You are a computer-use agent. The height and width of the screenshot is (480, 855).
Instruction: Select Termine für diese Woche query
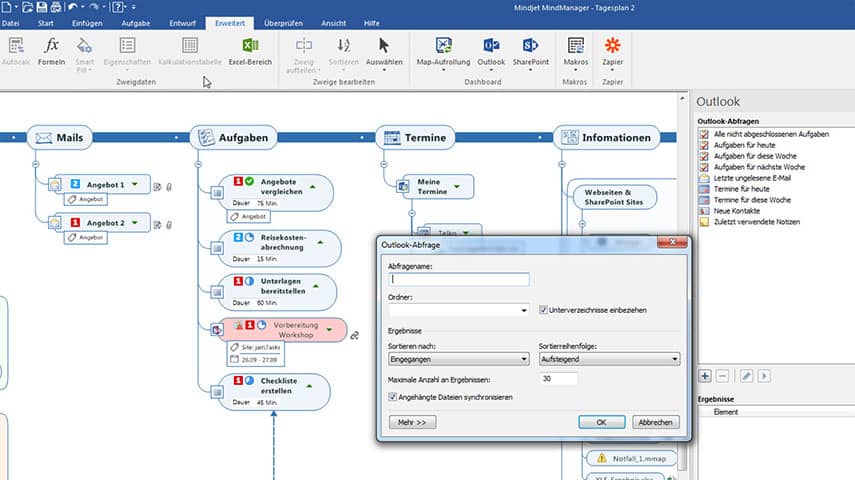click(x=752, y=200)
